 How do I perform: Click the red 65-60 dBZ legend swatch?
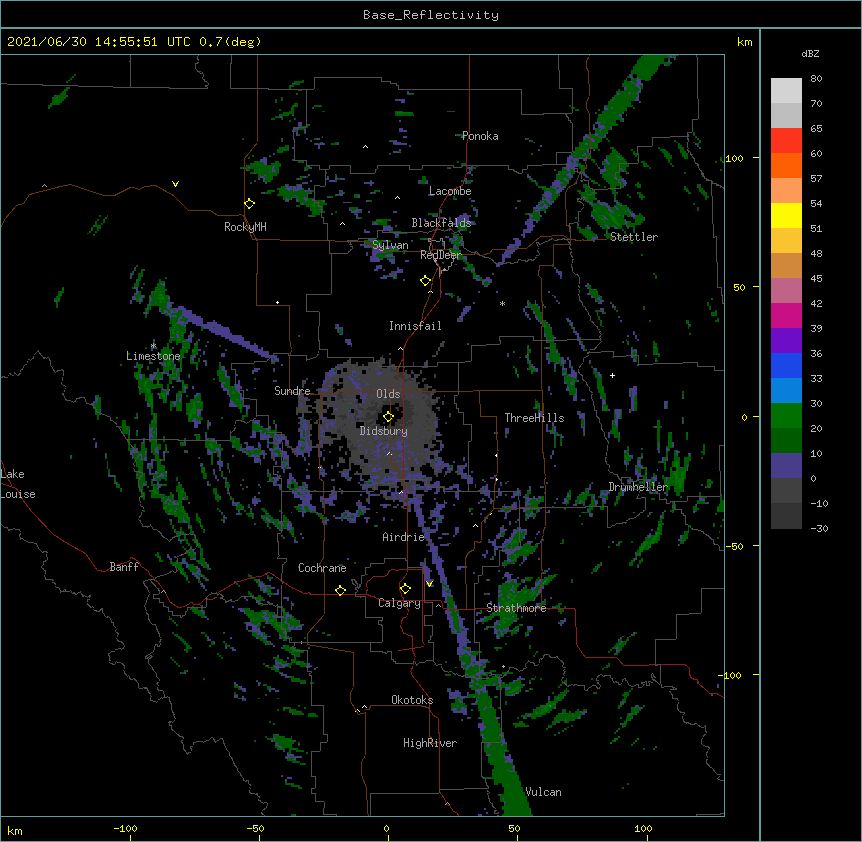[786, 140]
